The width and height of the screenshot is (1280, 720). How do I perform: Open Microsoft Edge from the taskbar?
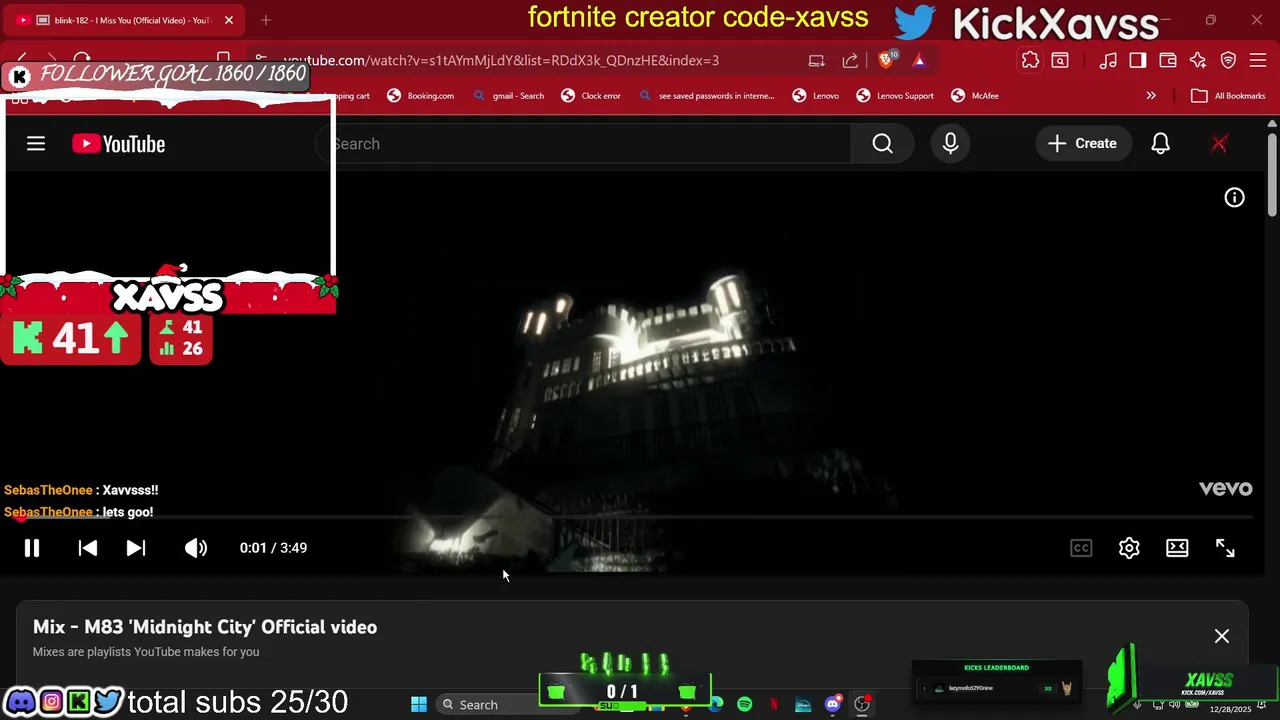click(x=716, y=705)
